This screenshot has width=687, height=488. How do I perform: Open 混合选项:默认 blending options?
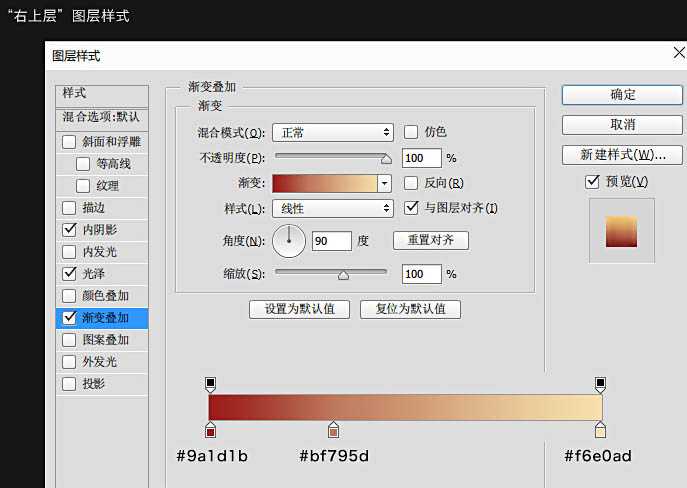[x=101, y=117]
